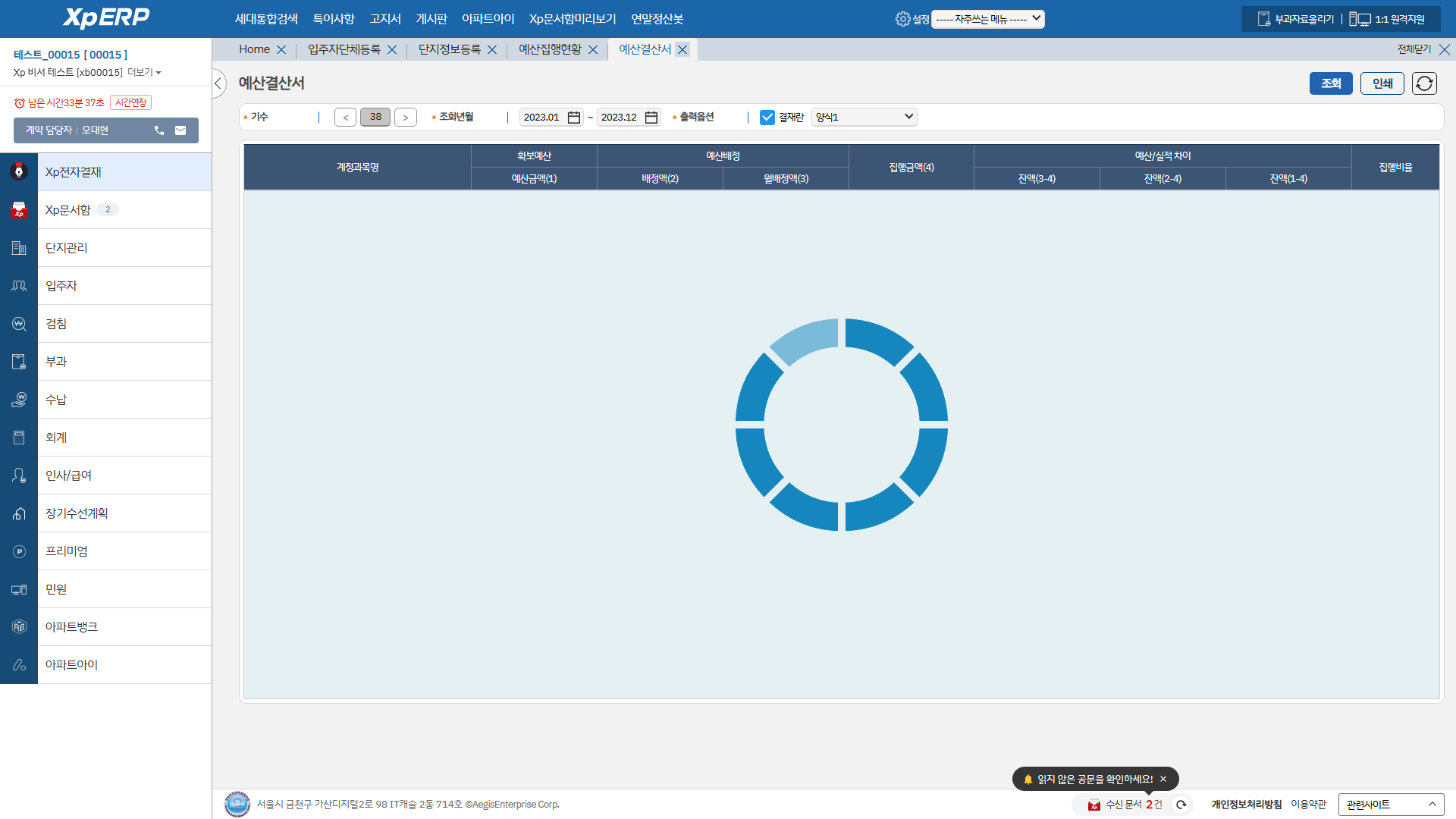The image size is (1456, 819).
Task: Open Xp문서함 from the sidebar
Action: coord(68,210)
